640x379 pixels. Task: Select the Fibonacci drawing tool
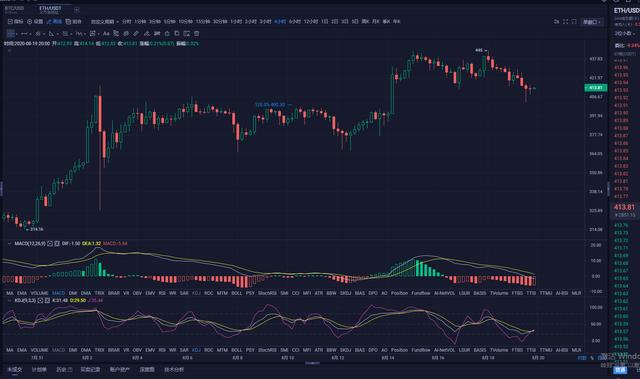[78, 33]
